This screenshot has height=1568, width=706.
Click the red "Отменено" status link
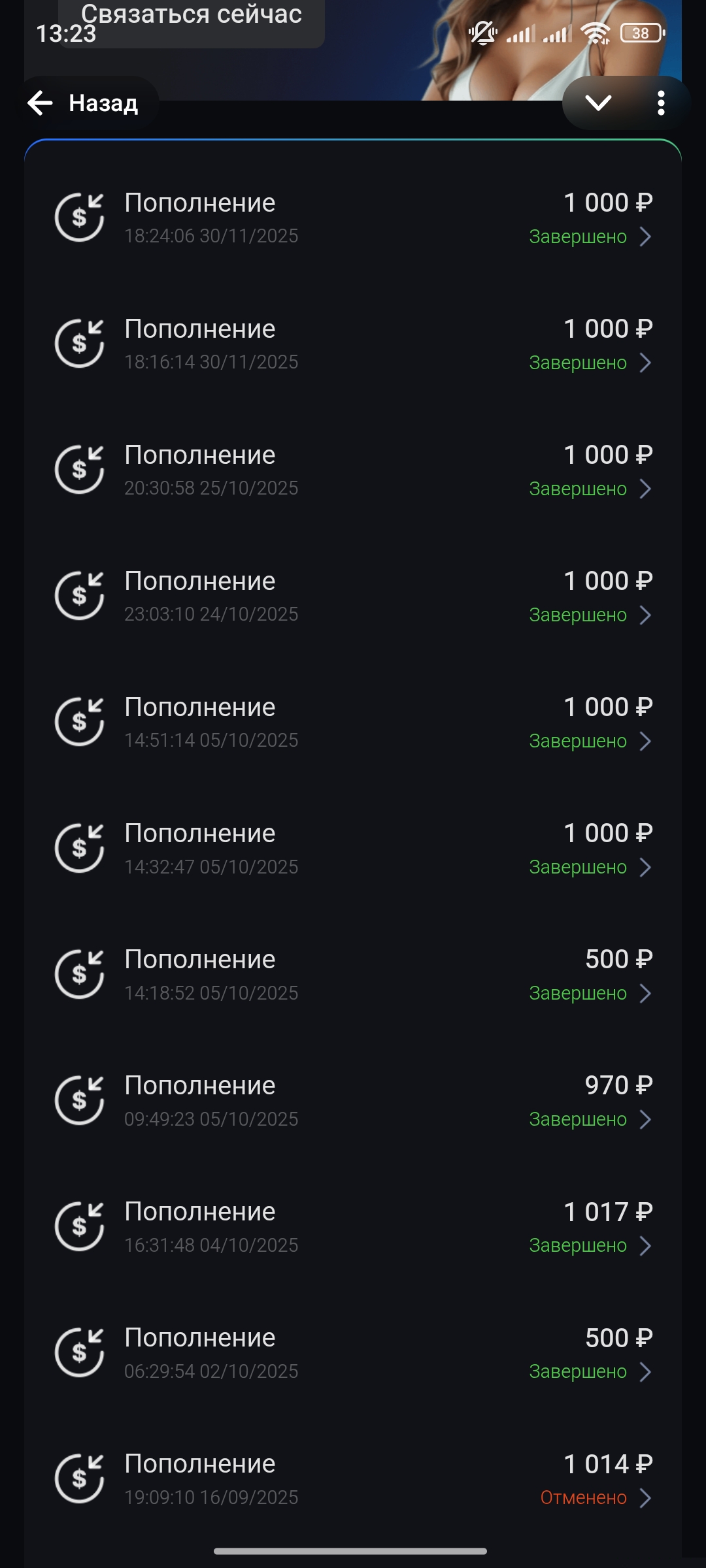583,1497
